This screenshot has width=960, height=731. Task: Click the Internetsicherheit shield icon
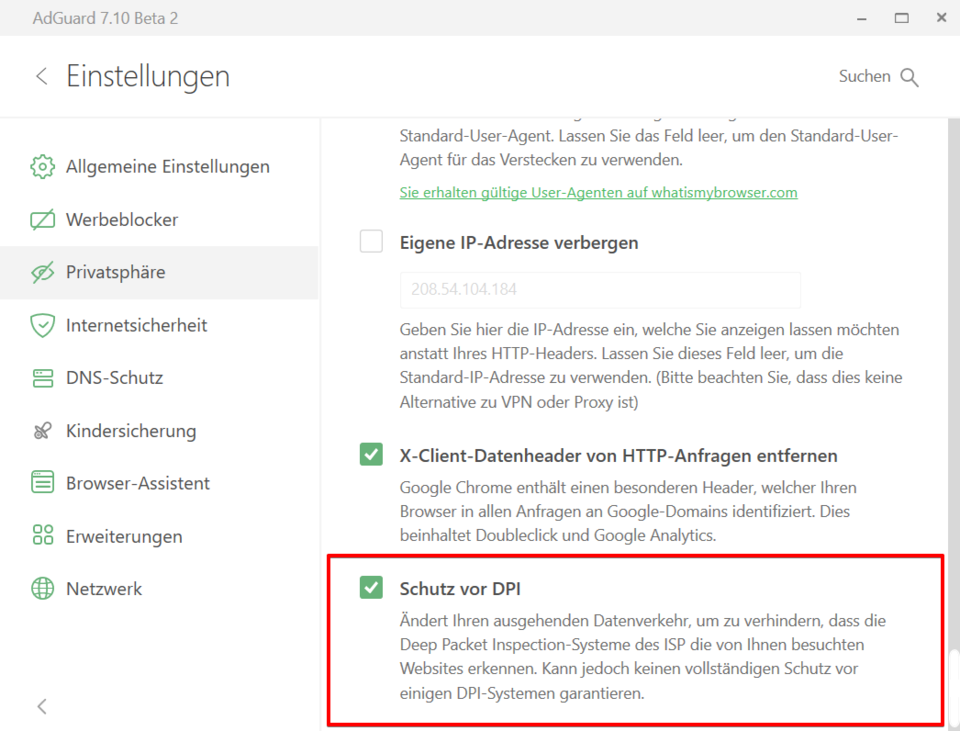click(x=42, y=325)
